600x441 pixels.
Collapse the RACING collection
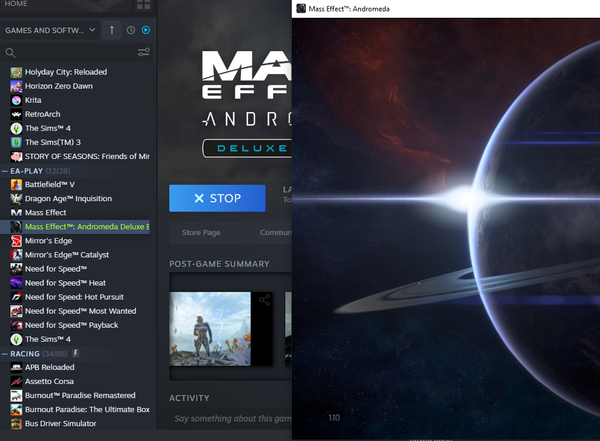tap(5, 354)
